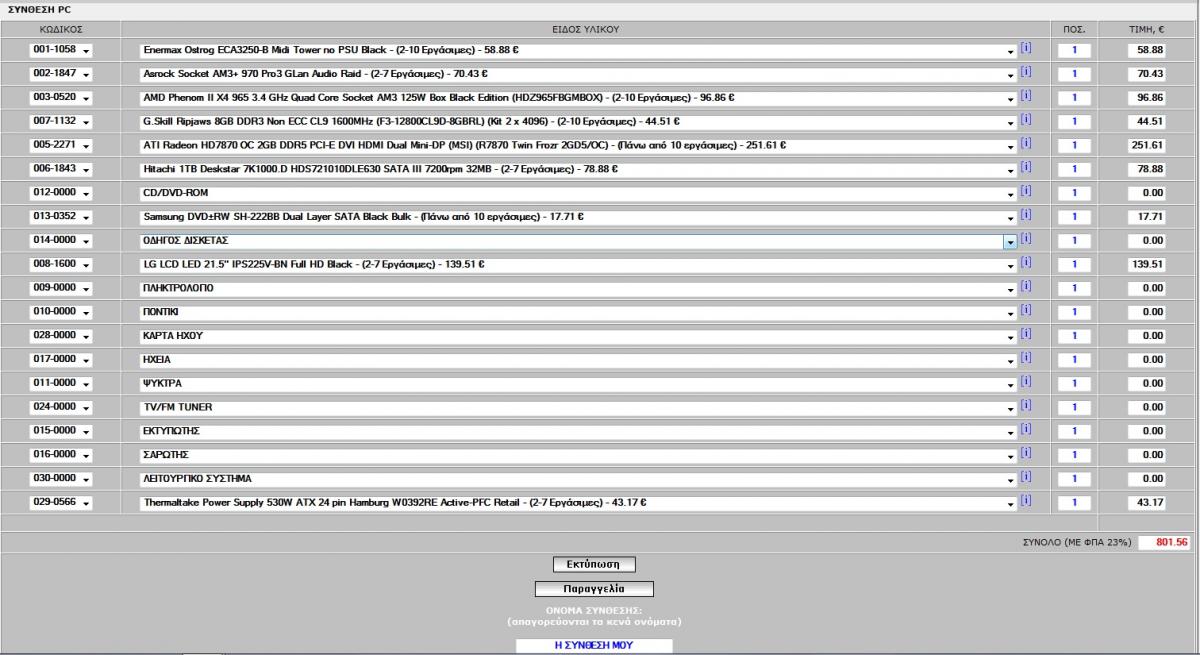Show info for Thermaltake Power Supply row
The width and height of the screenshot is (1200, 655).
[1025, 502]
